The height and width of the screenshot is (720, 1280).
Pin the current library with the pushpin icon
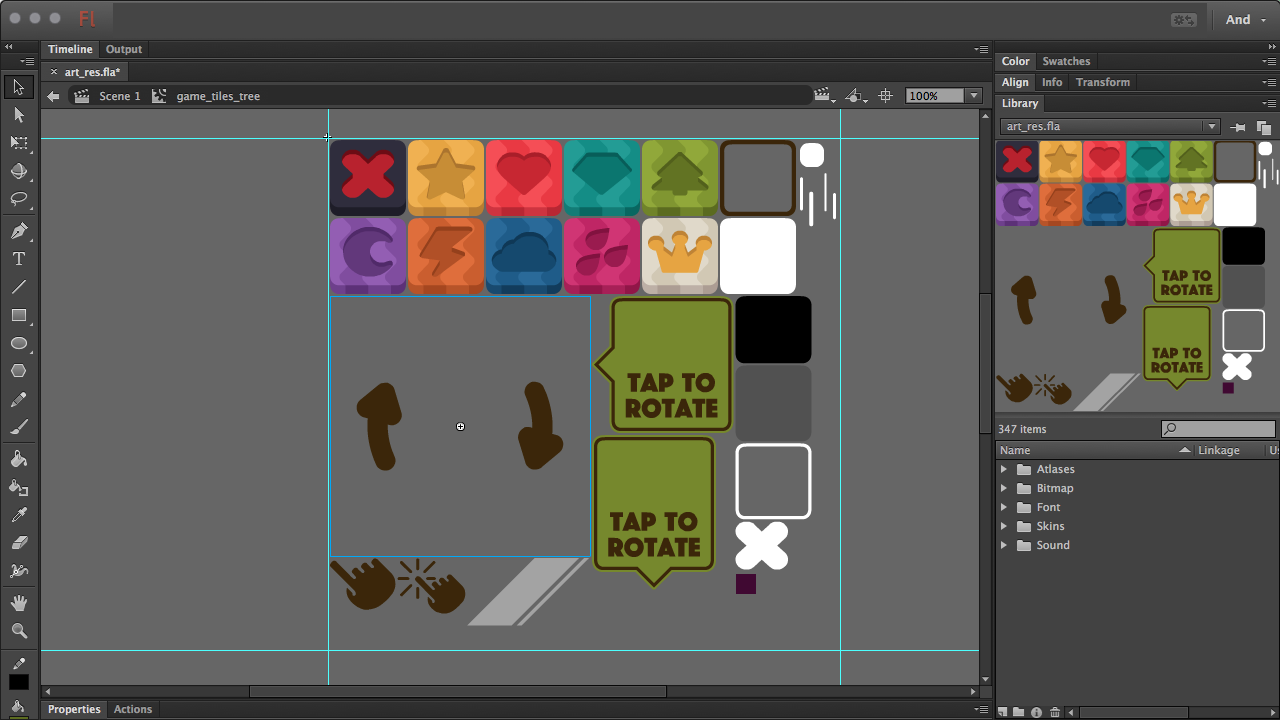[1237, 127]
